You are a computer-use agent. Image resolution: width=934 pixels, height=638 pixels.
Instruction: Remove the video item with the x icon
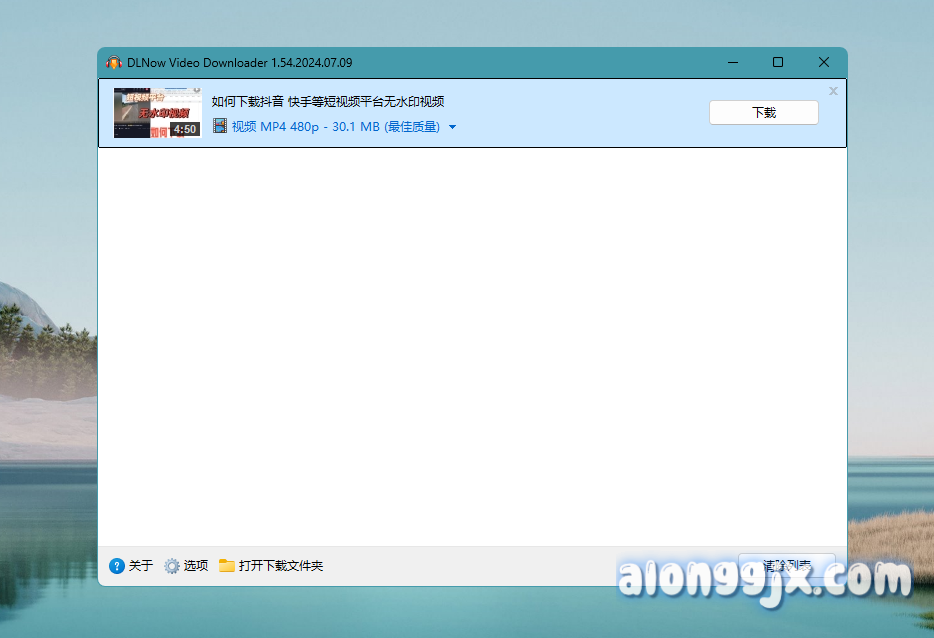coord(833,91)
